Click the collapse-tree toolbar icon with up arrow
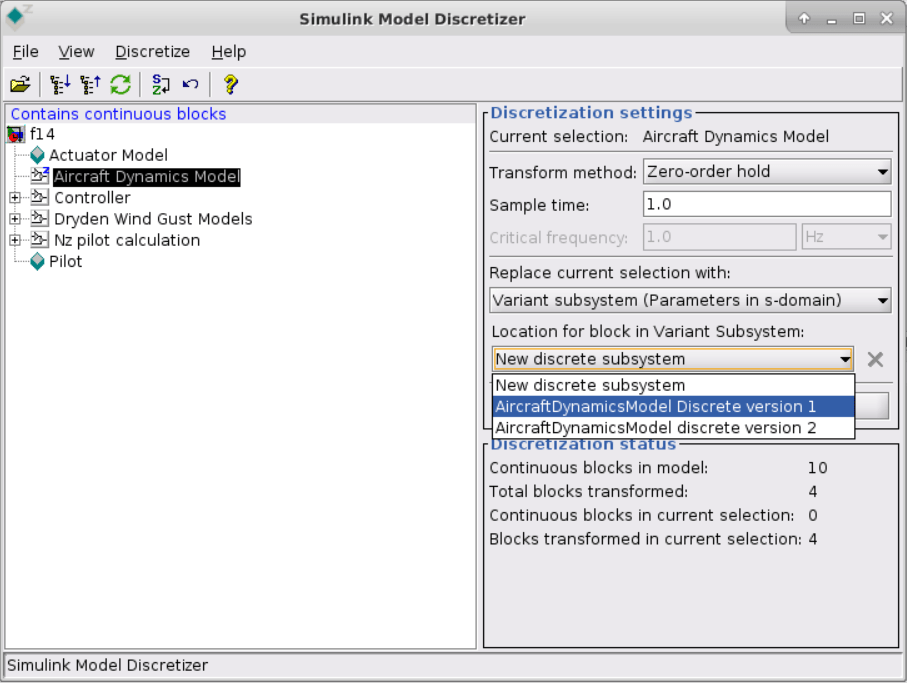Screen dimensions: 907x683 (x=90, y=84)
